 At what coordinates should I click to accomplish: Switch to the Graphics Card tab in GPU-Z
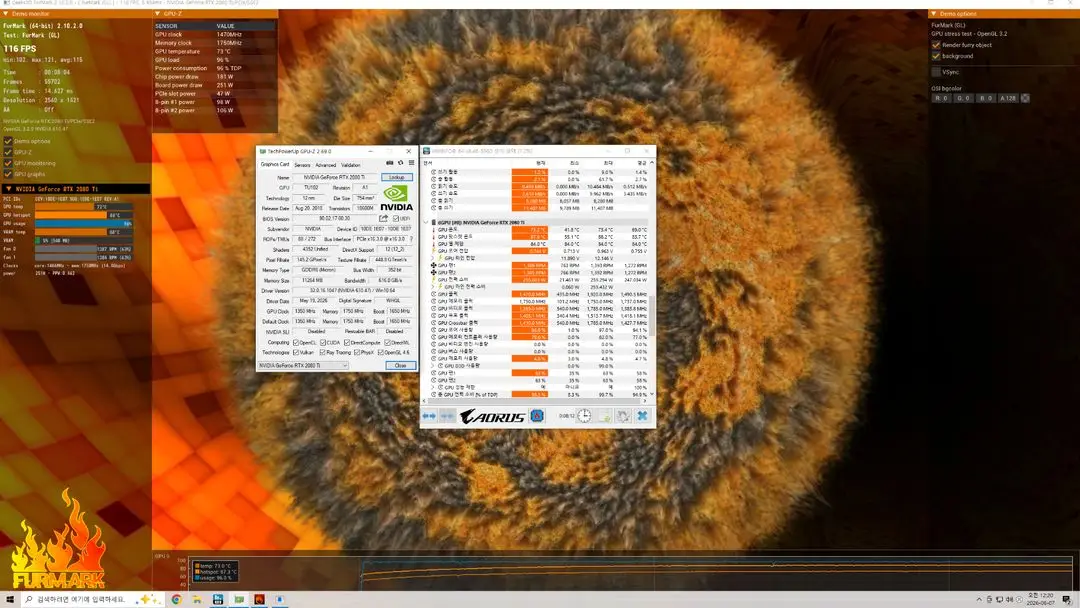pos(275,165)
